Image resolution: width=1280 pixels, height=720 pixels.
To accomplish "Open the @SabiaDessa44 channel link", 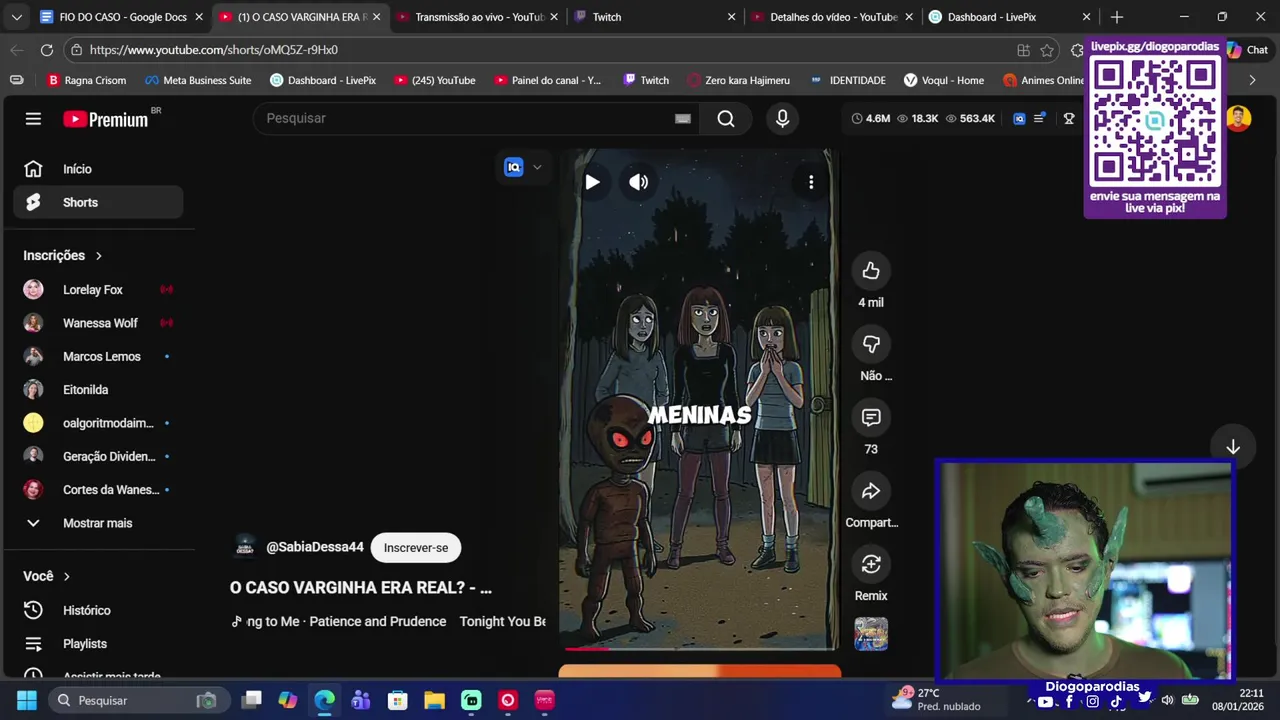I will pos(315,548).
